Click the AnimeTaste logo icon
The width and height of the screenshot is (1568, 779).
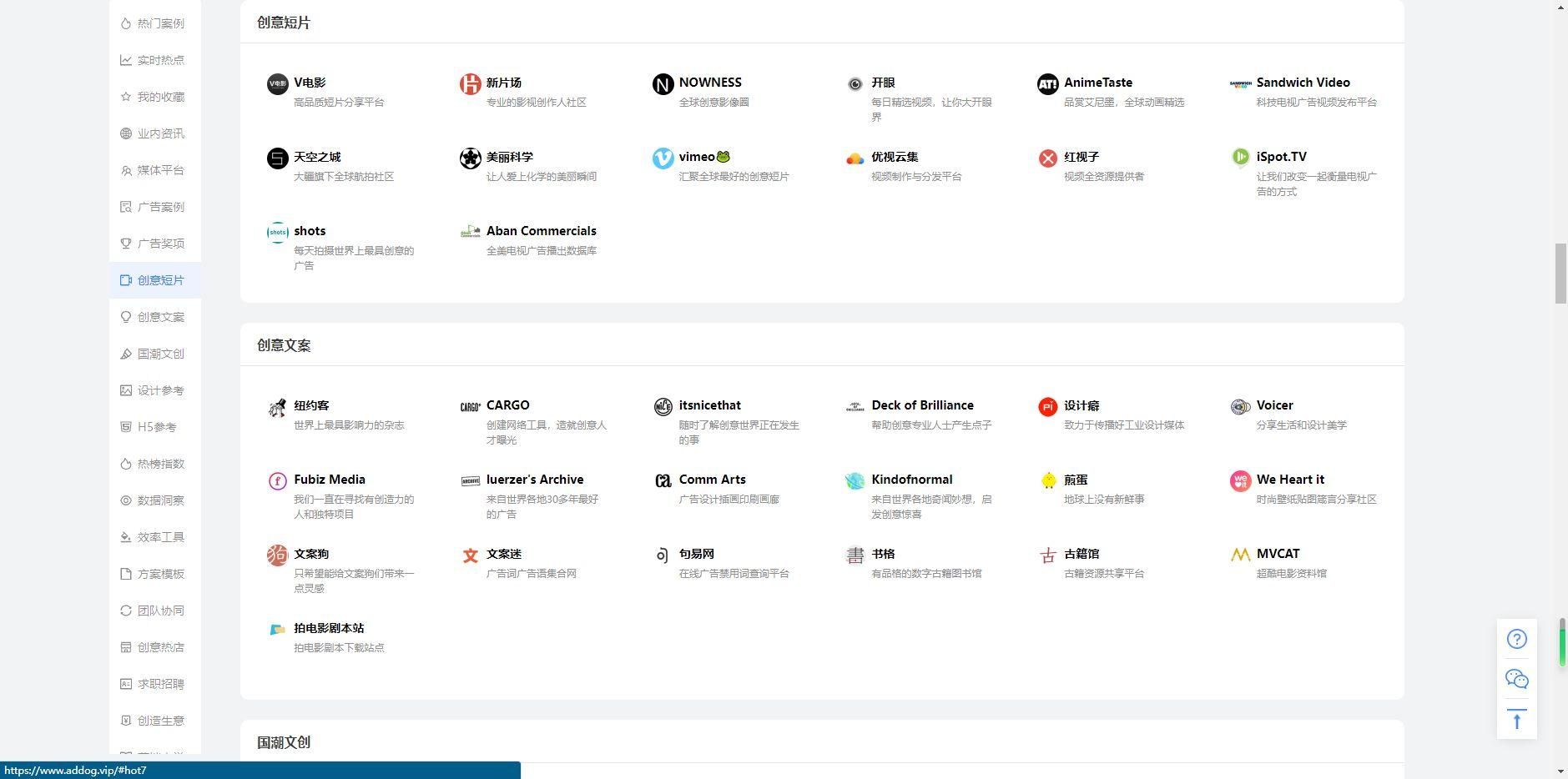pos(1047,84)
